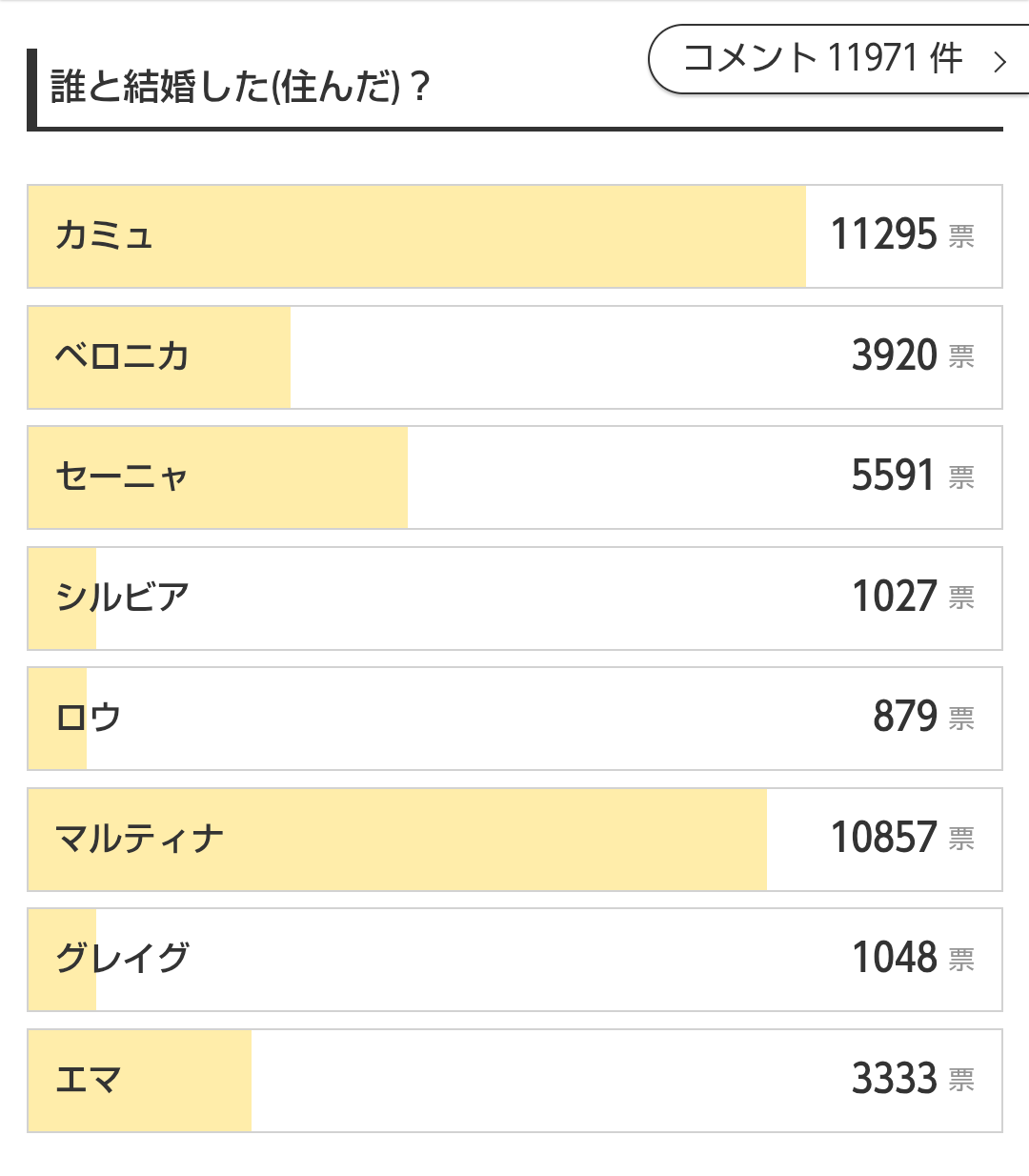Tap the 1048 vote count for グレイグ

pos(895,958)
